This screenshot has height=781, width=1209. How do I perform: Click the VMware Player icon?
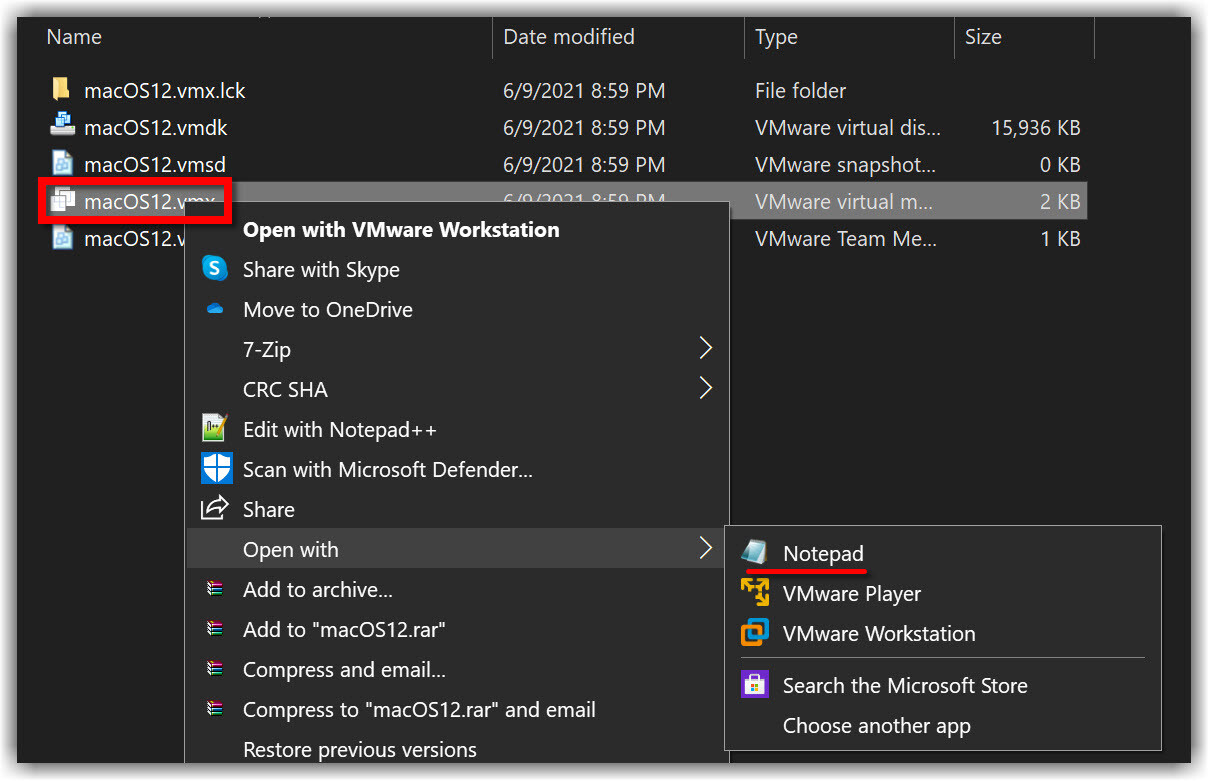[x=755, y=592]
